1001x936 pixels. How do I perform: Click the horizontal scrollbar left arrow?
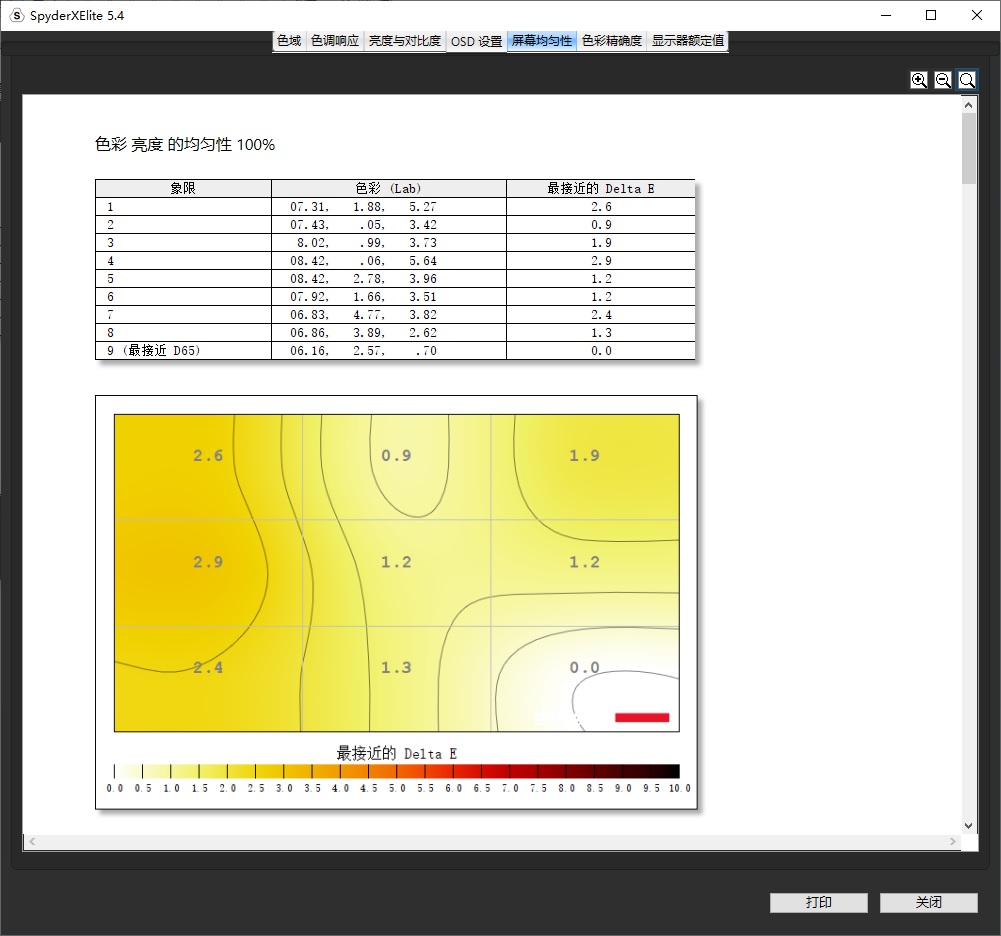click(x=32, y=842)
